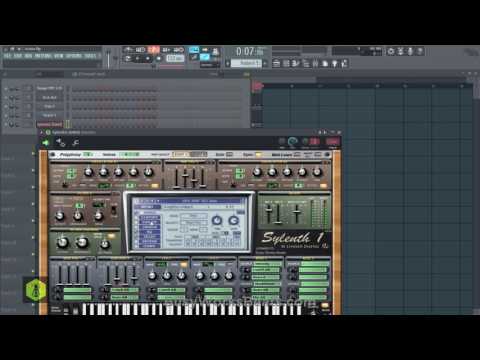This screenshot has width=480, height=360.
Task: Click the second channel name button
Action: pos(49,97)
